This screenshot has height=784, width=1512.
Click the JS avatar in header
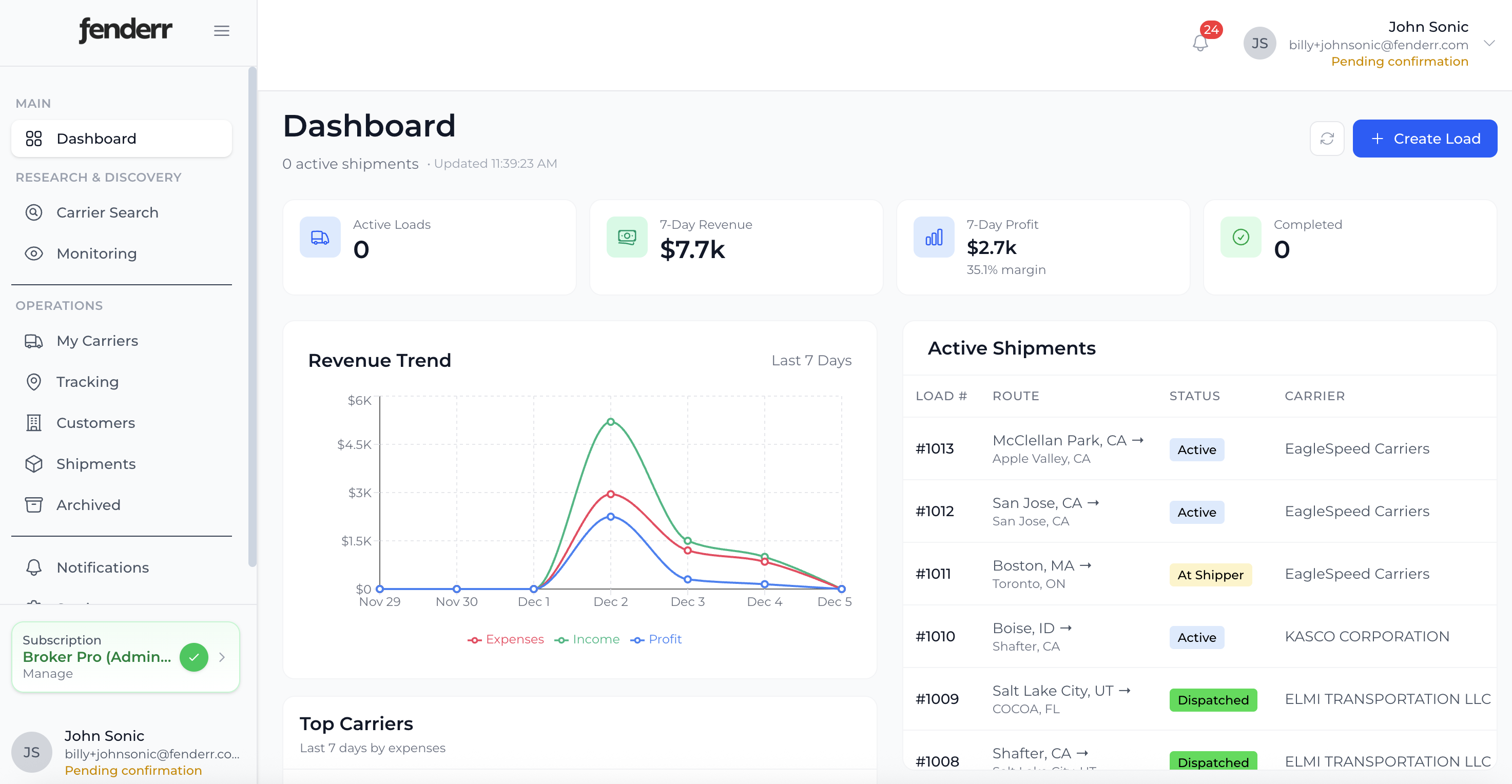tap(1259, 44)
